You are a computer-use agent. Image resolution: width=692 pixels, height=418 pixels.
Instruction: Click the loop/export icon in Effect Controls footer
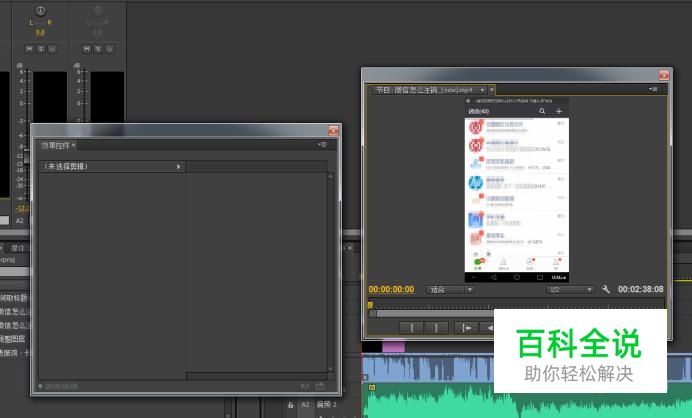point(320,387)
